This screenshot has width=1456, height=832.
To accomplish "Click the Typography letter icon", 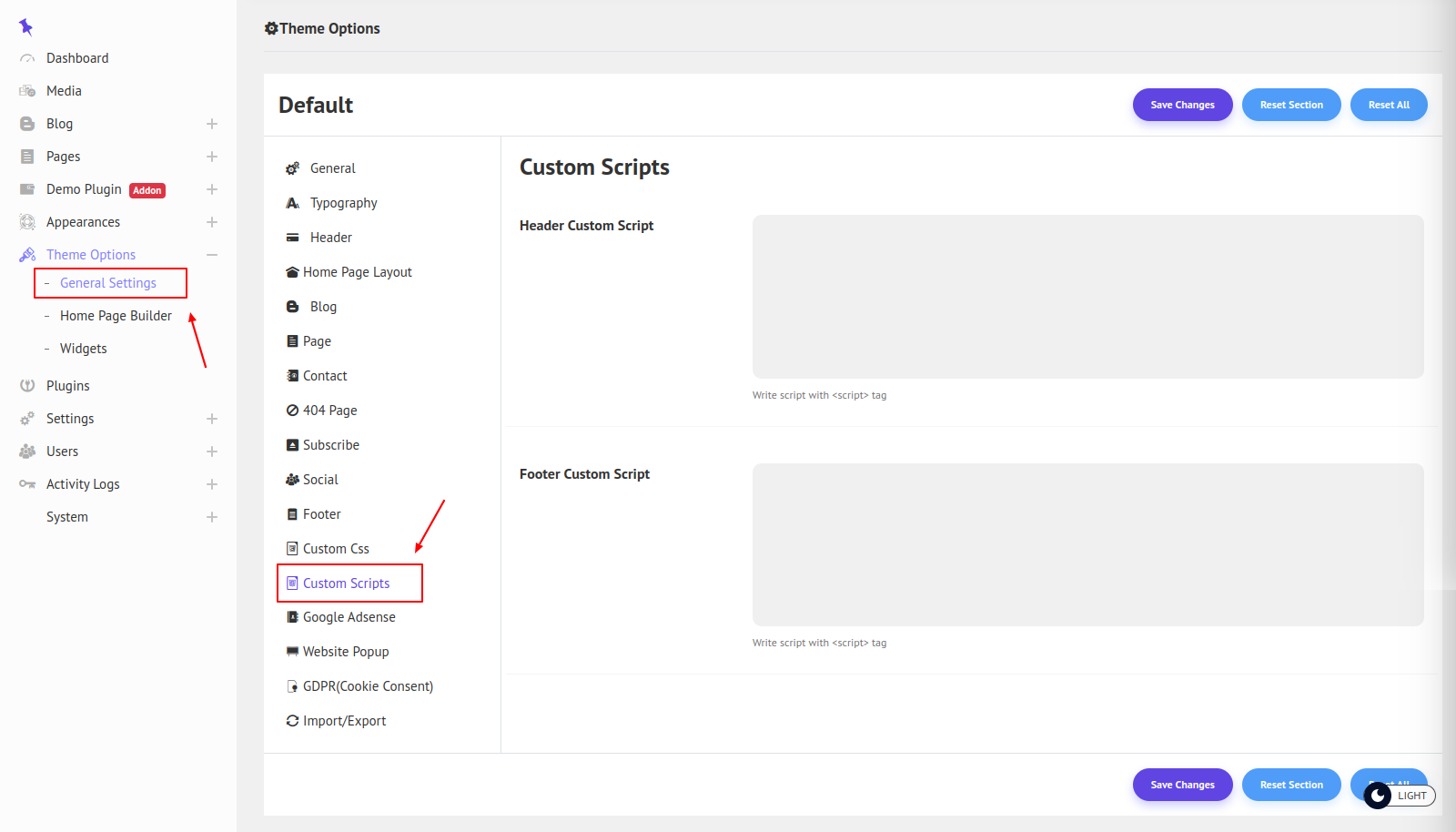I will (x=292, y=203).
